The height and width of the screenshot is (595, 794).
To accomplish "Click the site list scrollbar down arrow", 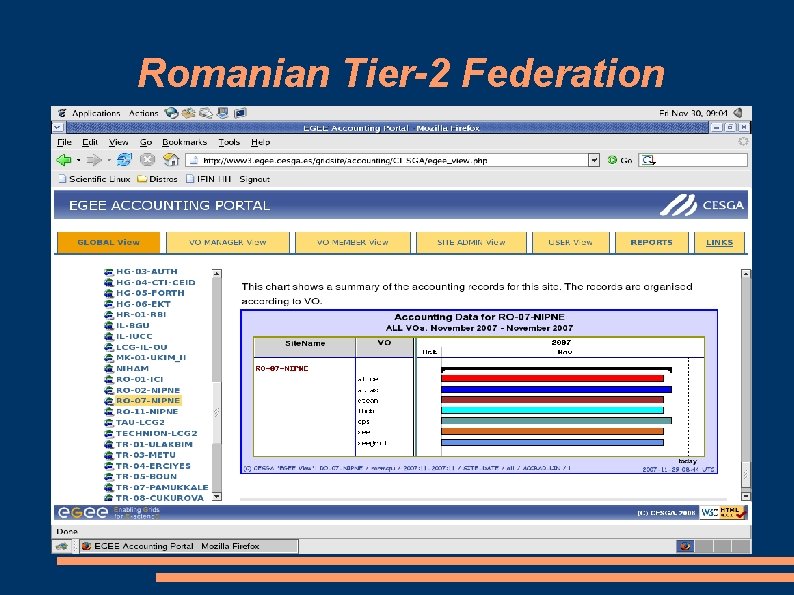I will 216,497.
